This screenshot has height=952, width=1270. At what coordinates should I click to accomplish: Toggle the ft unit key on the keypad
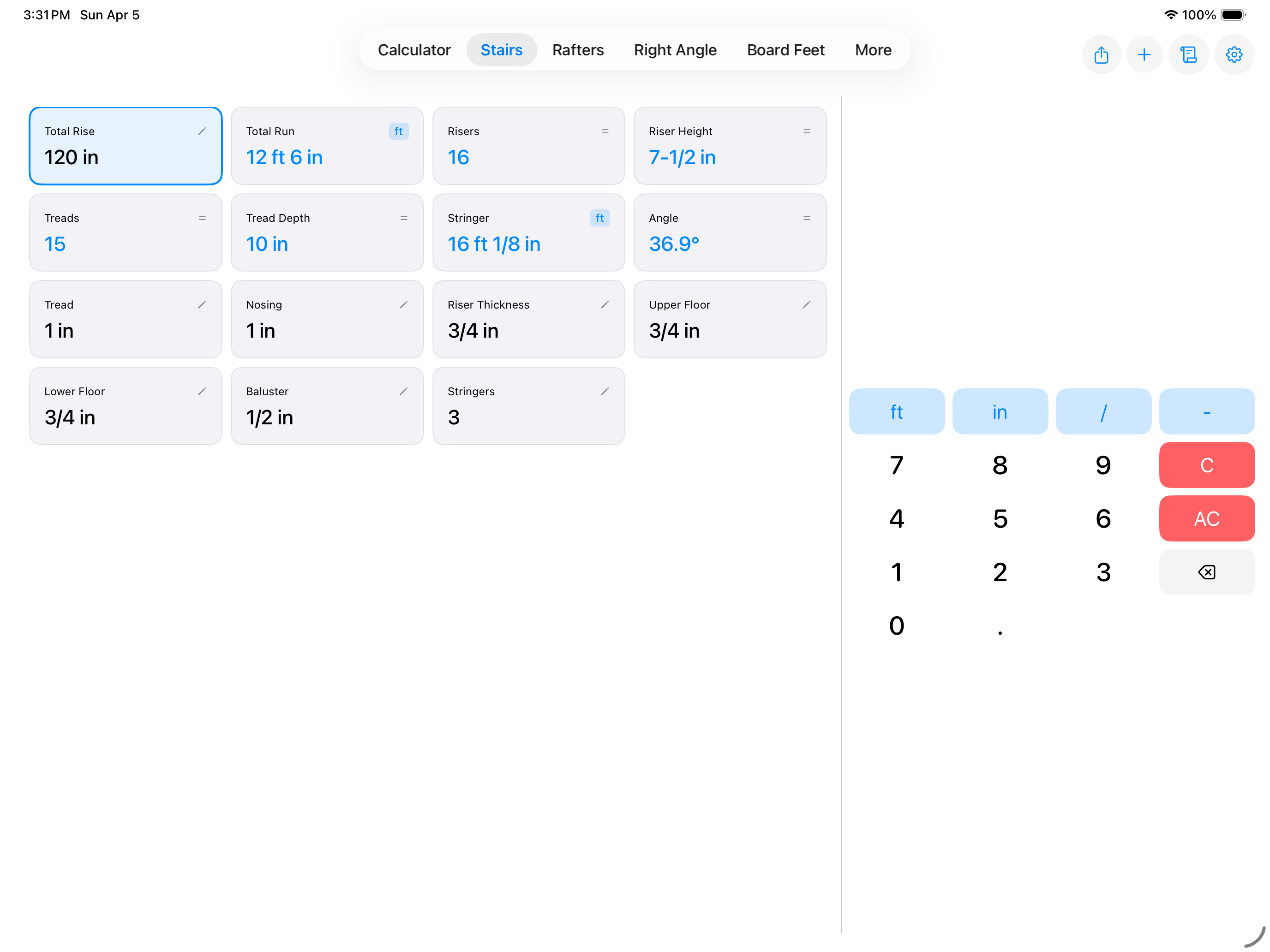point(896,411)
